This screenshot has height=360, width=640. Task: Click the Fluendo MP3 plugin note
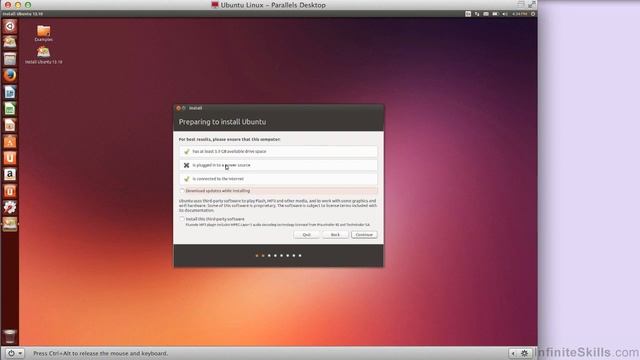tap(278, 224)
